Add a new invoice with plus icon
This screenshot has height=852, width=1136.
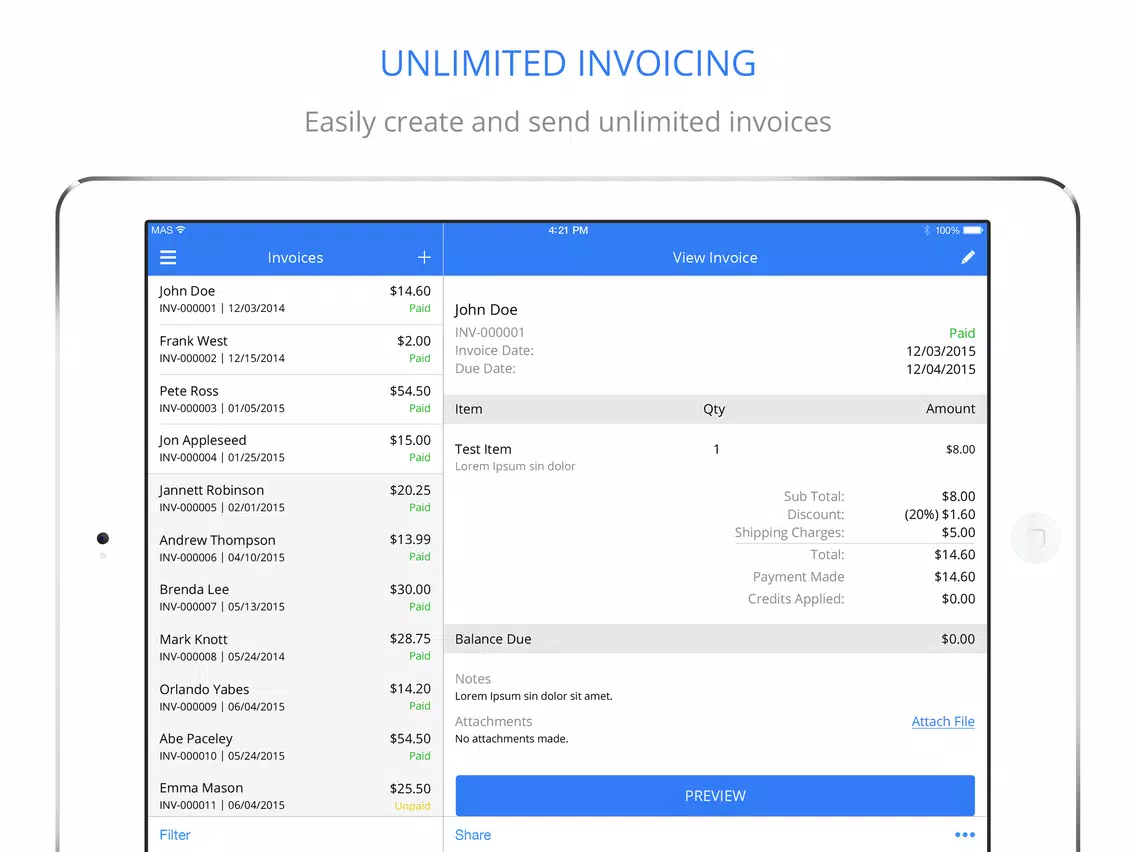tap(424, 257)
